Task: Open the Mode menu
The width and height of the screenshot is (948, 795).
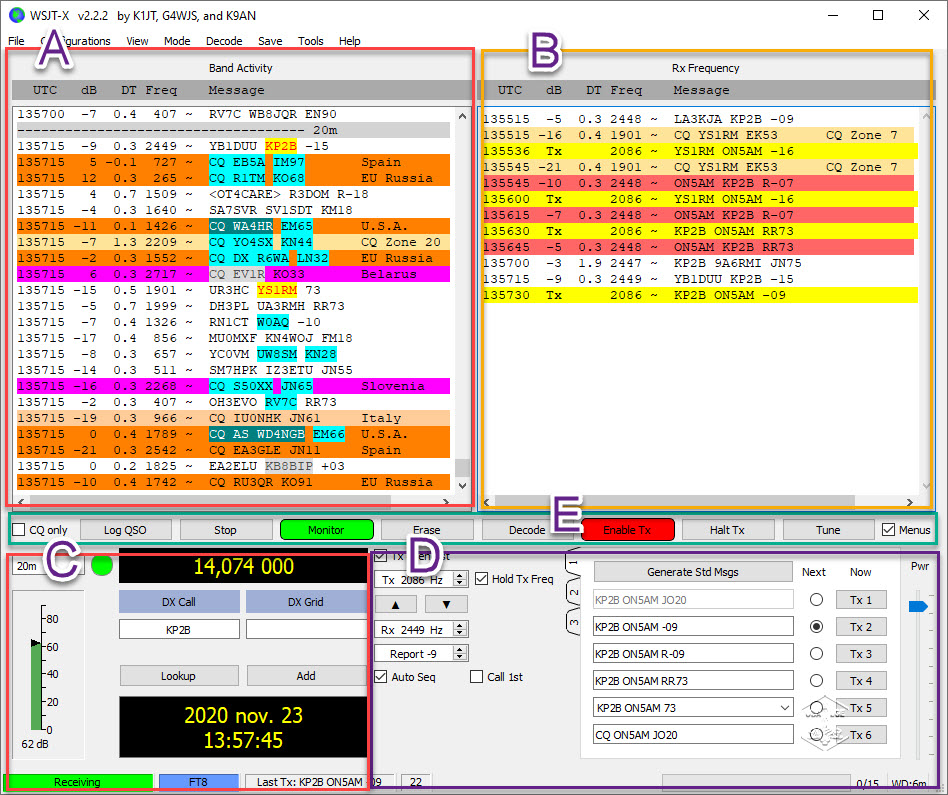Action: [x=177, y=41]
